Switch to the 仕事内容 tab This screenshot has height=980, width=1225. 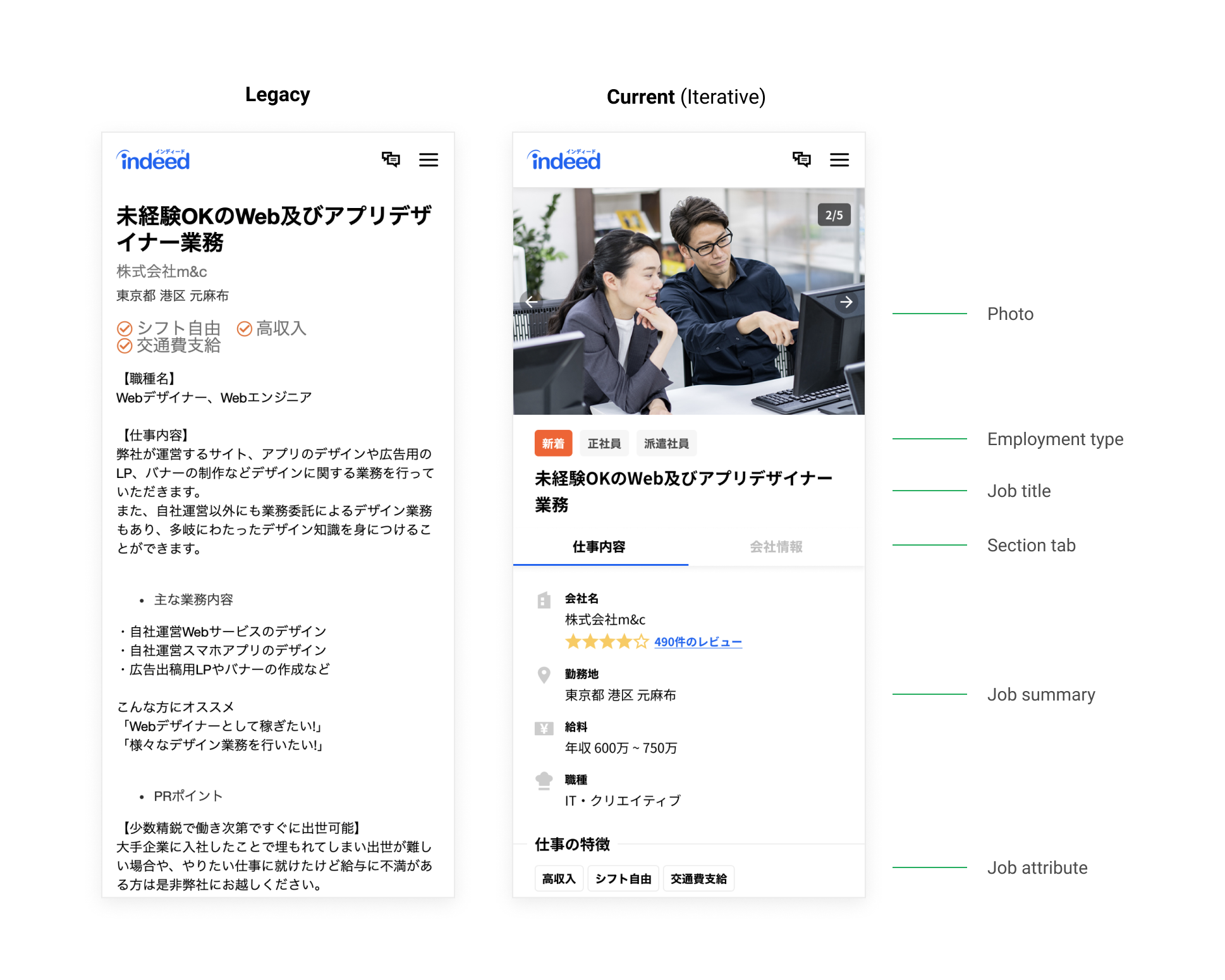tap(599, 547)
